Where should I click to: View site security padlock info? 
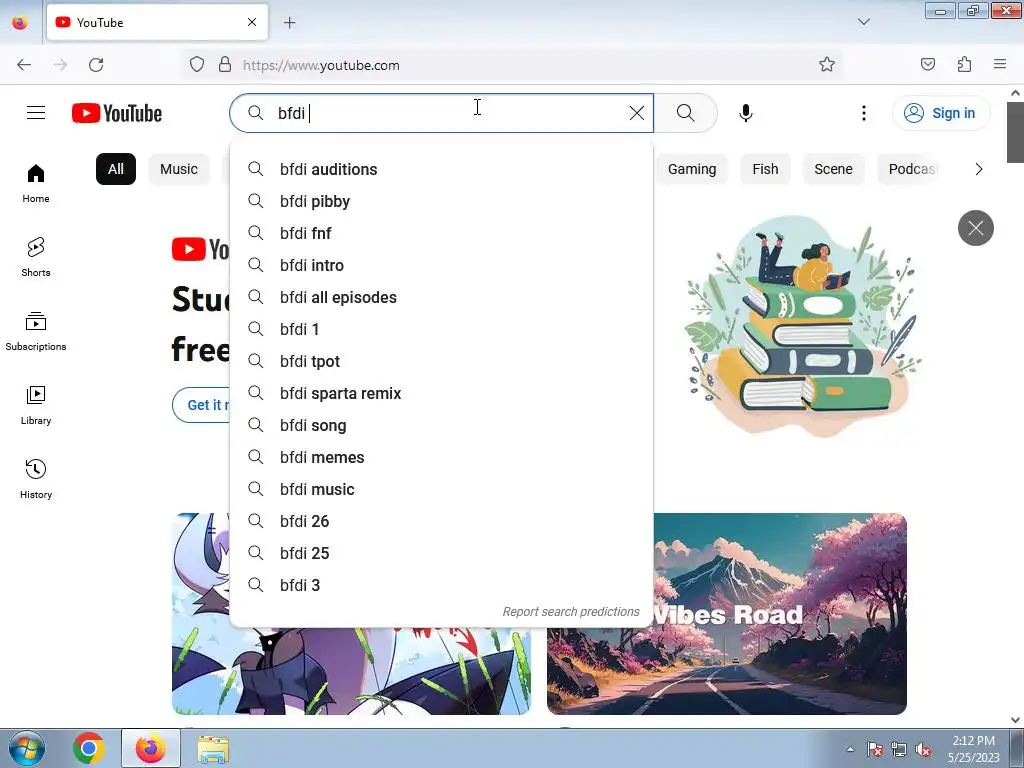[225, 65]
